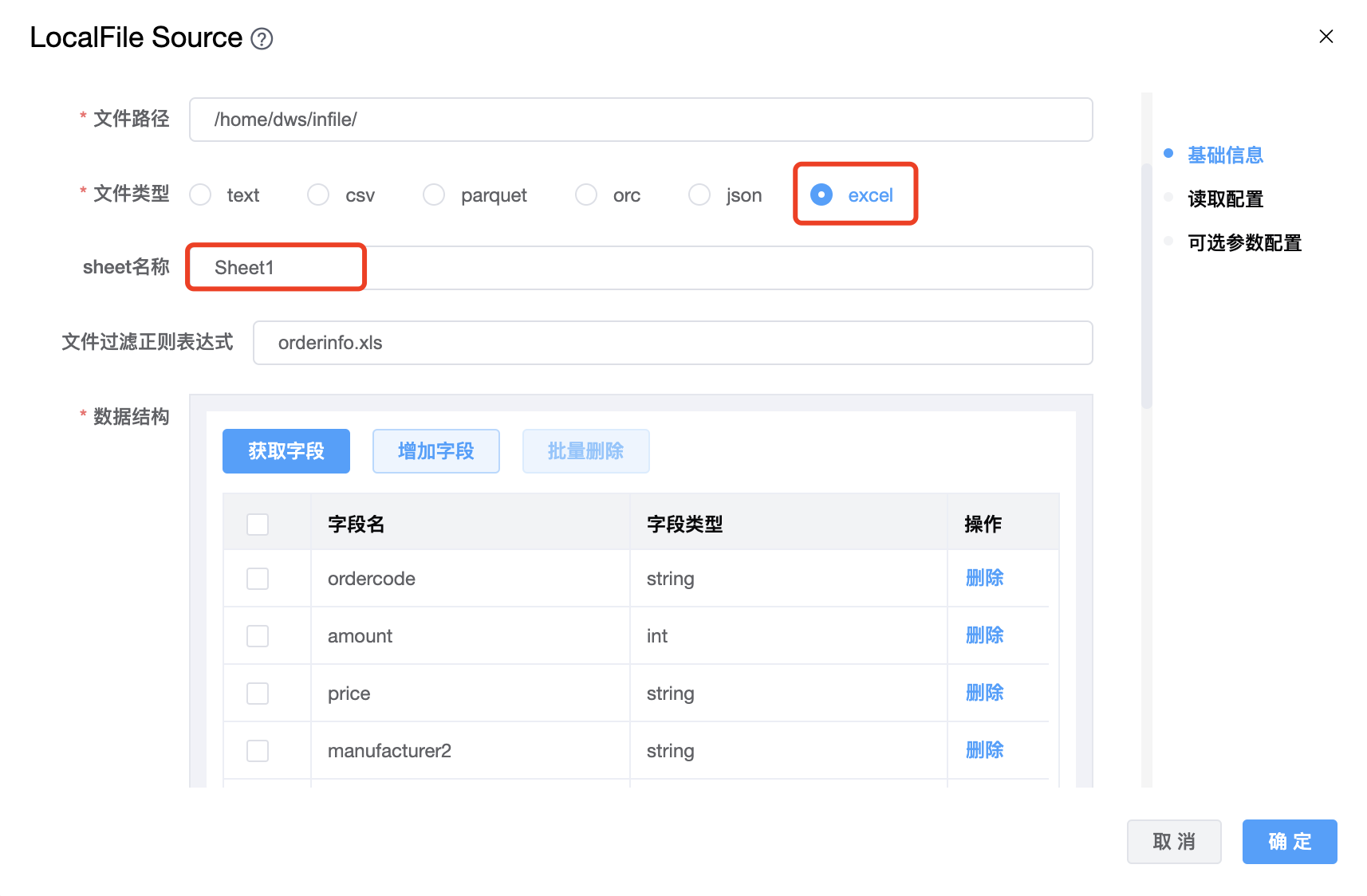The image size is (1367, 896).
Task: Tick the checkbox for amount field
Action: pos(258,636)
